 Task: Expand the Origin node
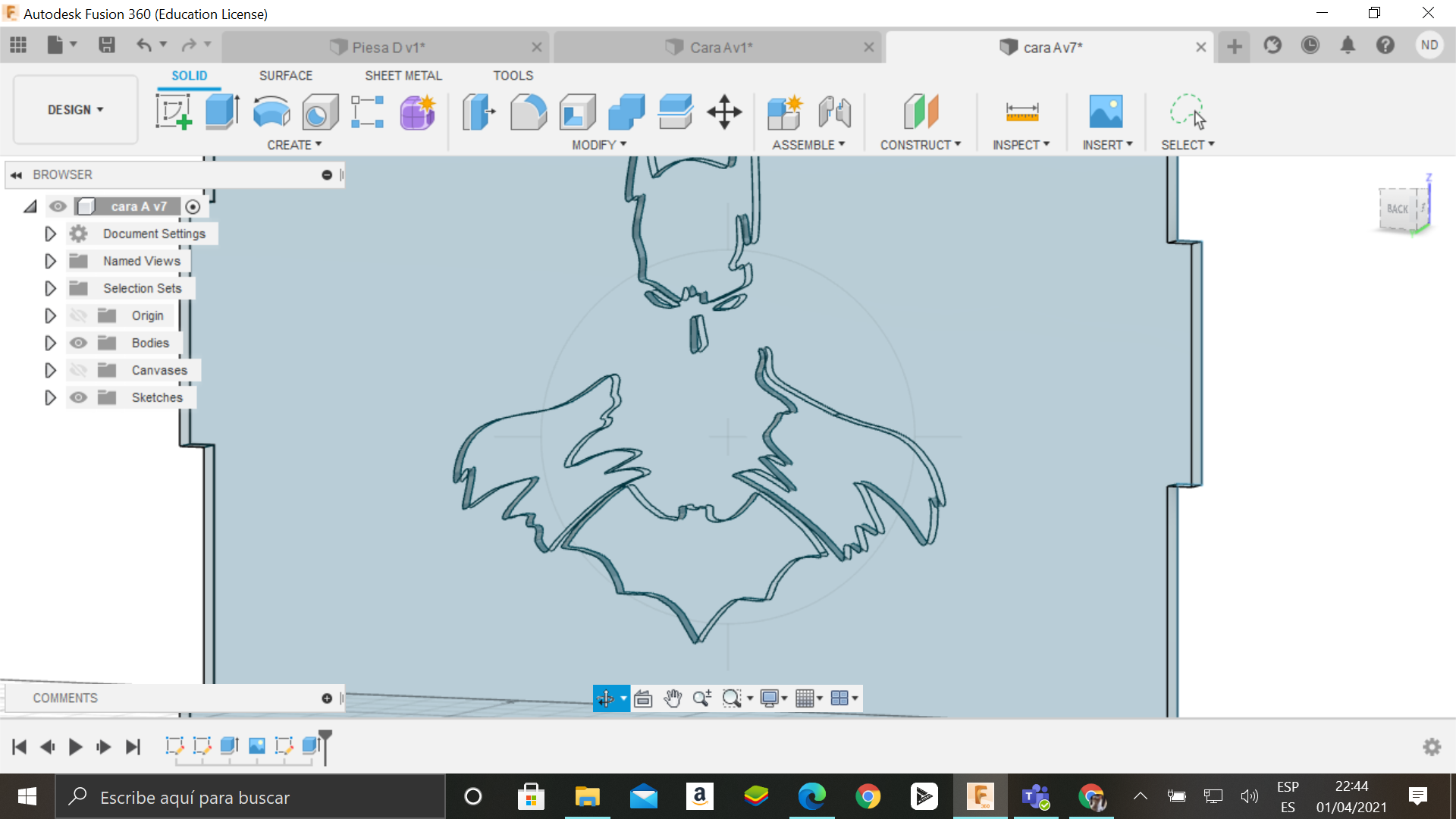50,315
